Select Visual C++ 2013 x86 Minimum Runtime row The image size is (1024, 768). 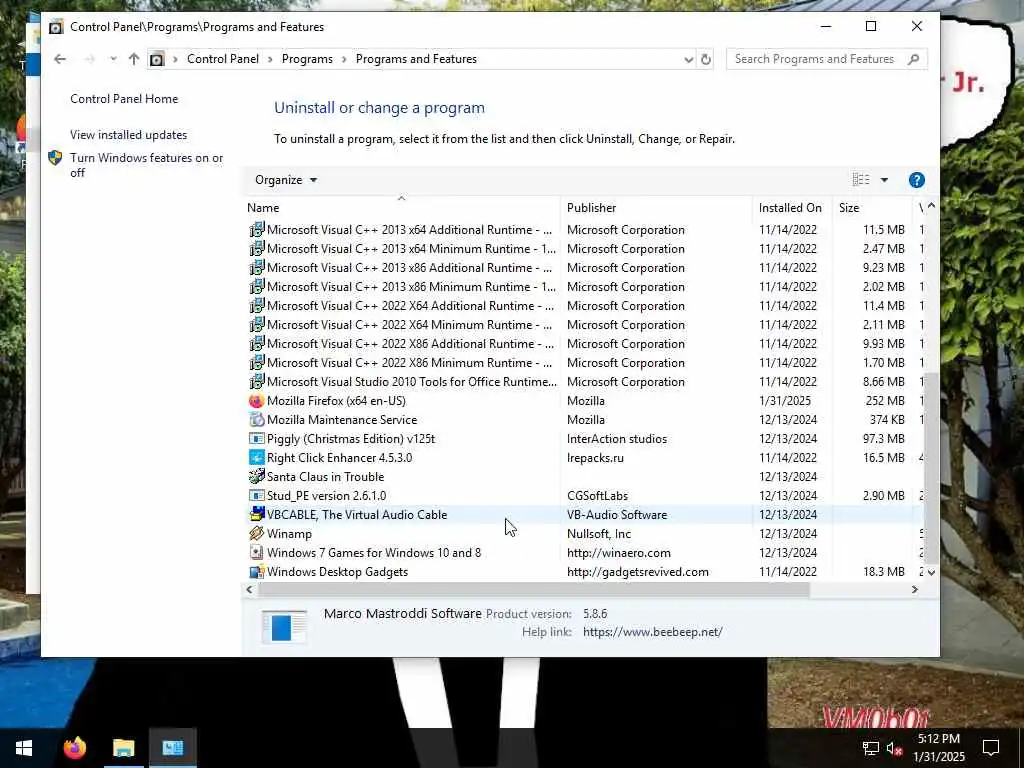tap(584, 287)
